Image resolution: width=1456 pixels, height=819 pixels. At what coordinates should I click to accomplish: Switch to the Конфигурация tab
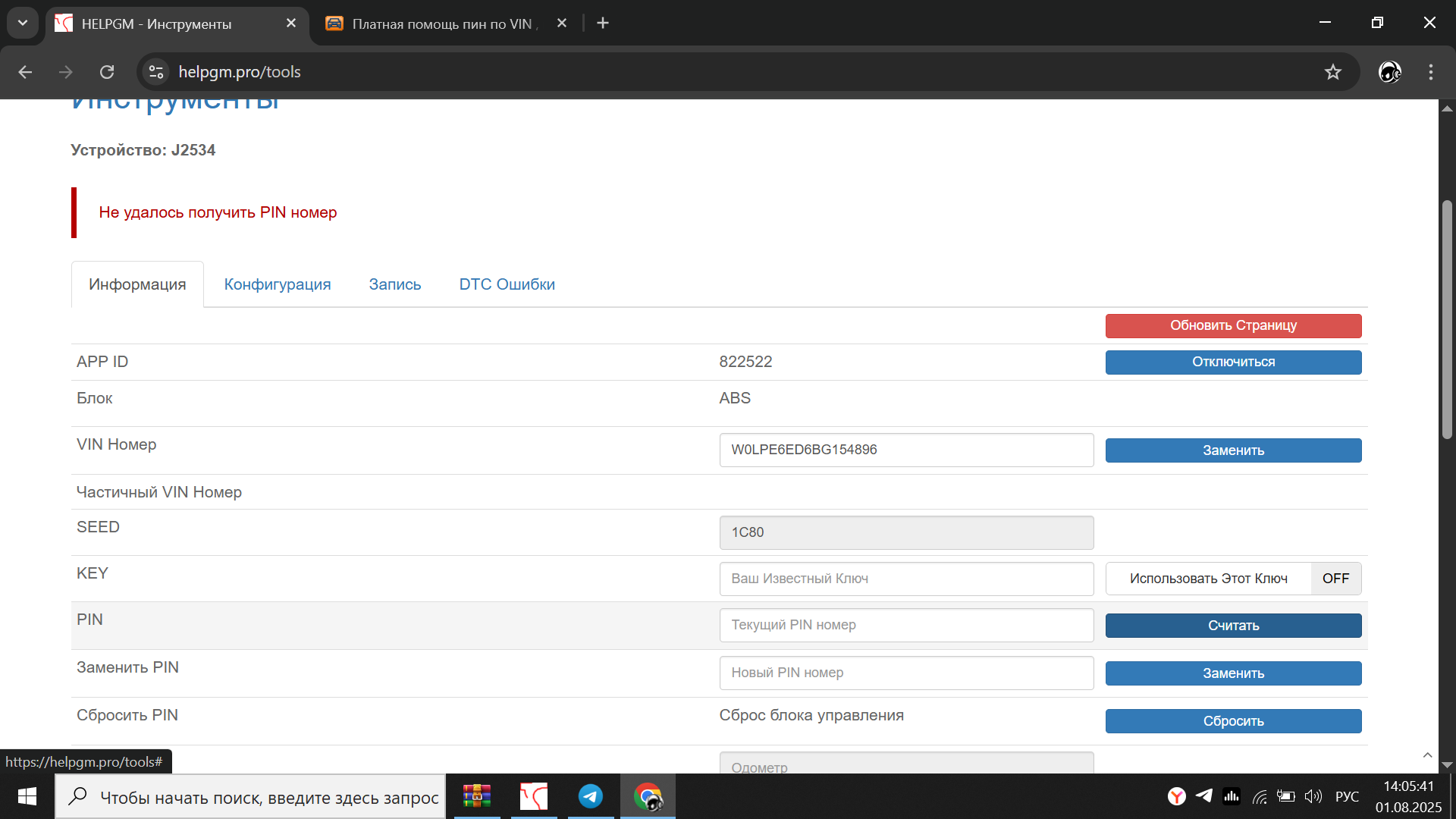(x=278, y=284)
